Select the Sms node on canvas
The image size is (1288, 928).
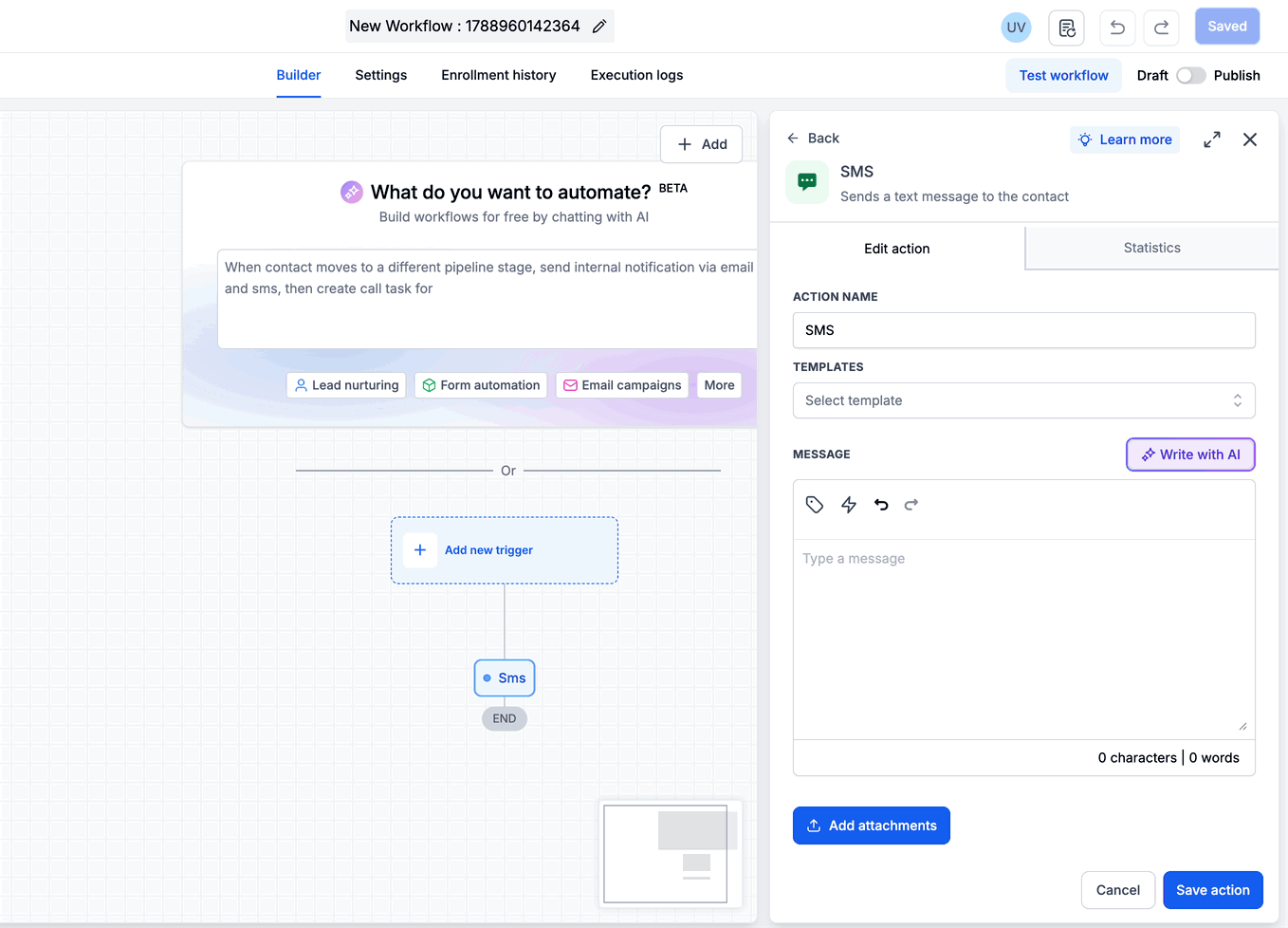505,678
